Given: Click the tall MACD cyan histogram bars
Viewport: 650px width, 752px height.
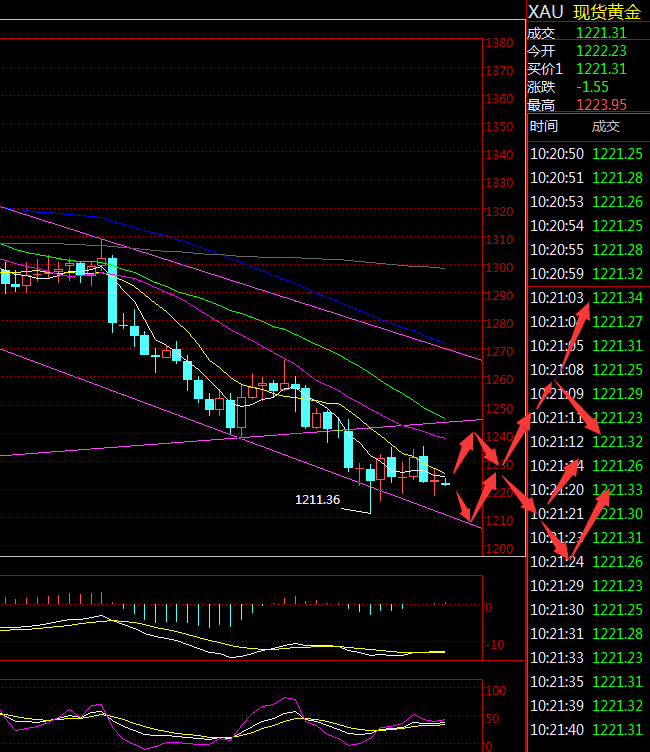Looking at the screenshot, I should pos(192,615).
